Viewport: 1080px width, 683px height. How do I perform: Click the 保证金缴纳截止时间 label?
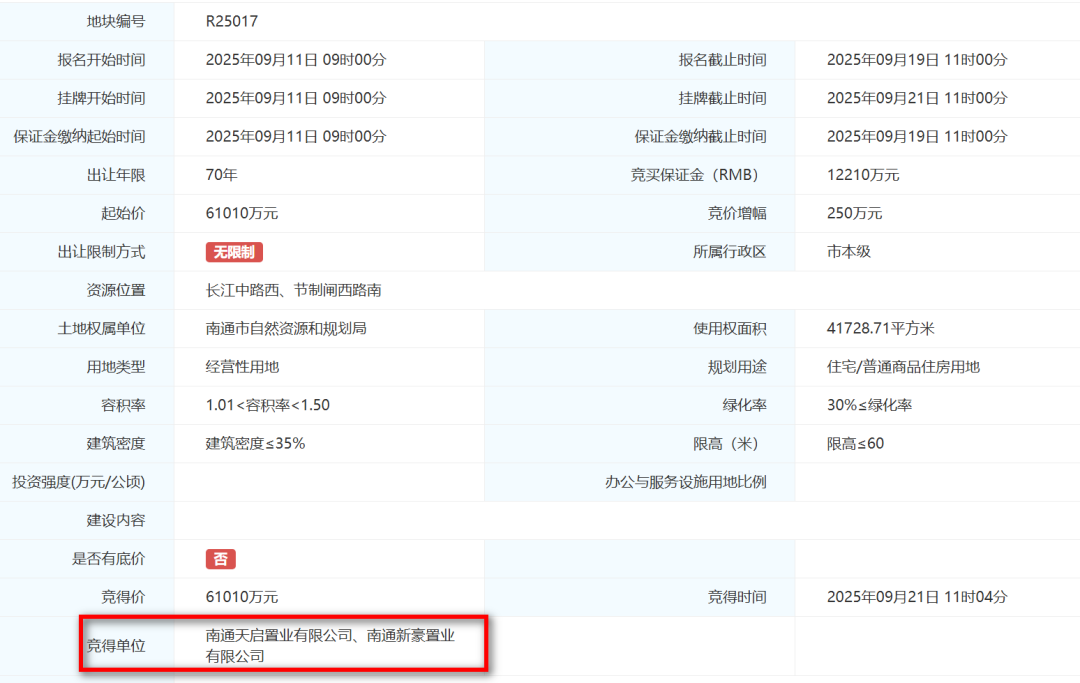tap(700, 136)
